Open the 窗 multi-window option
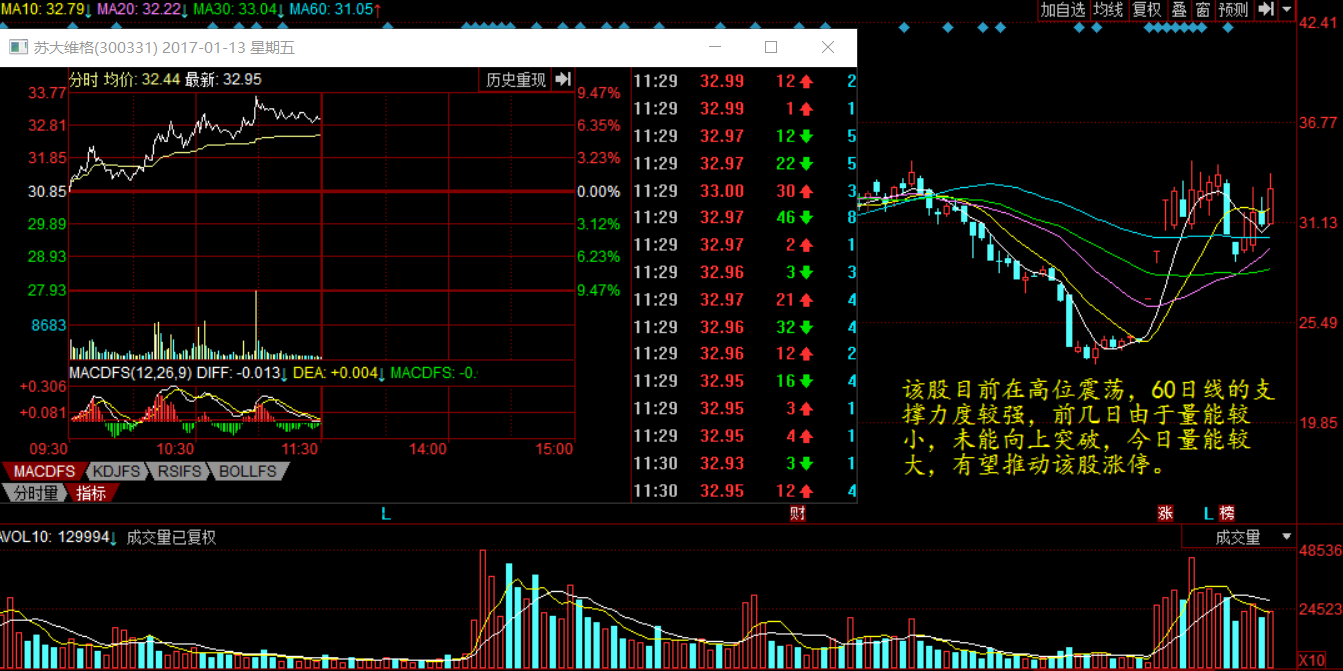This screenshot has height=671, width=1343. tap(1203, 10)
